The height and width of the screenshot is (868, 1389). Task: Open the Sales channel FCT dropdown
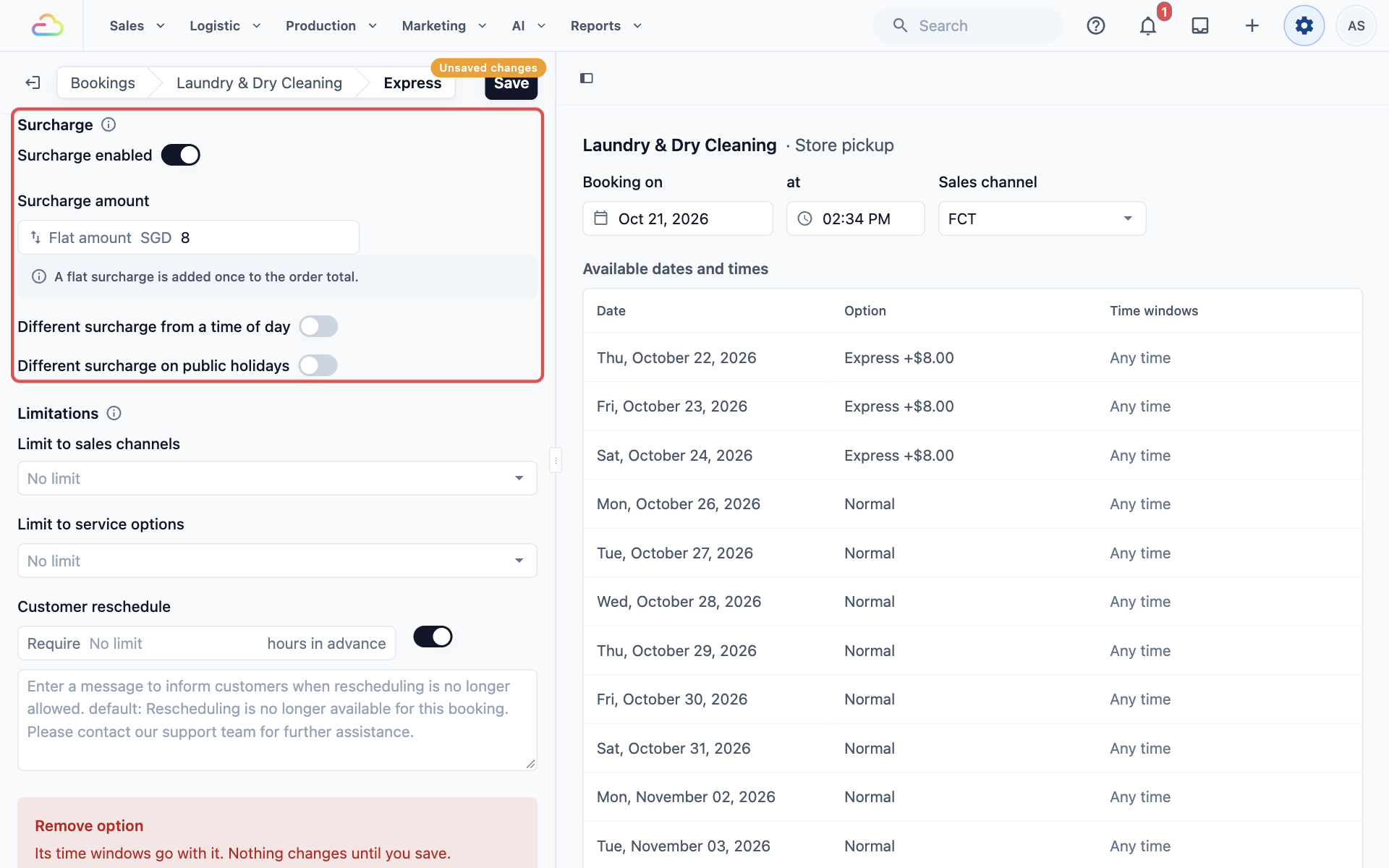1042,218
